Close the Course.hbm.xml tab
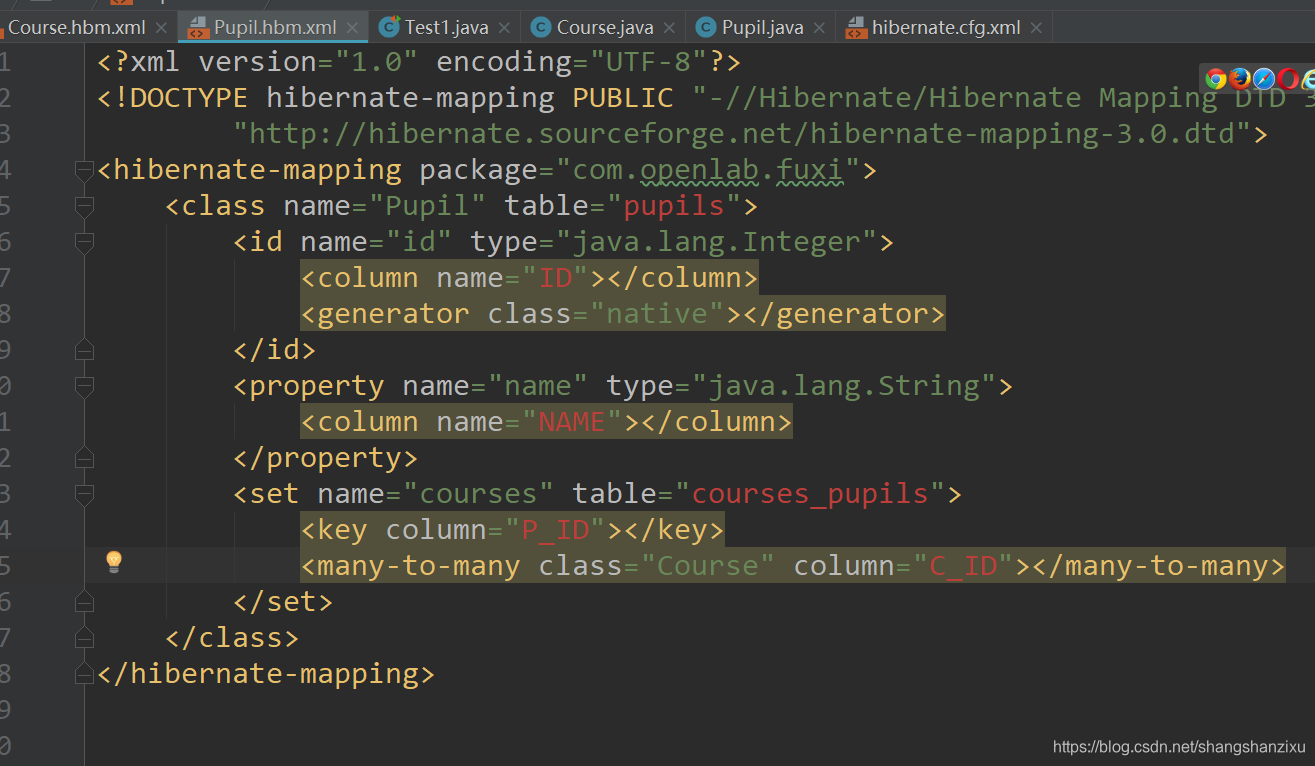The image size is (1315, 766). tap(161, 28)
